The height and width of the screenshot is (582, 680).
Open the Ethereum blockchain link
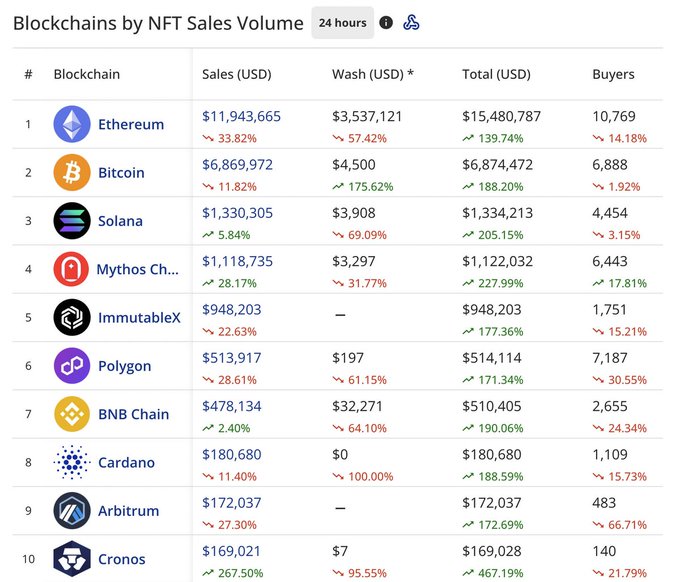131,124
